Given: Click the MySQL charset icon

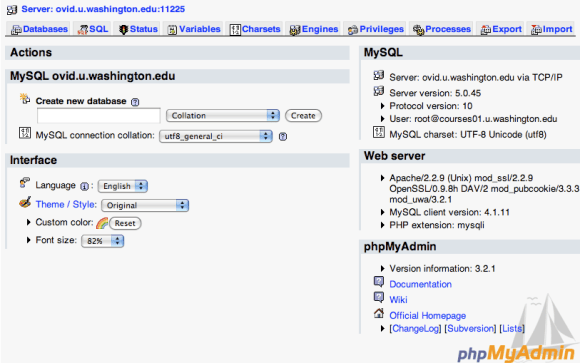Looking at the screenshot, I should (379, 132).
